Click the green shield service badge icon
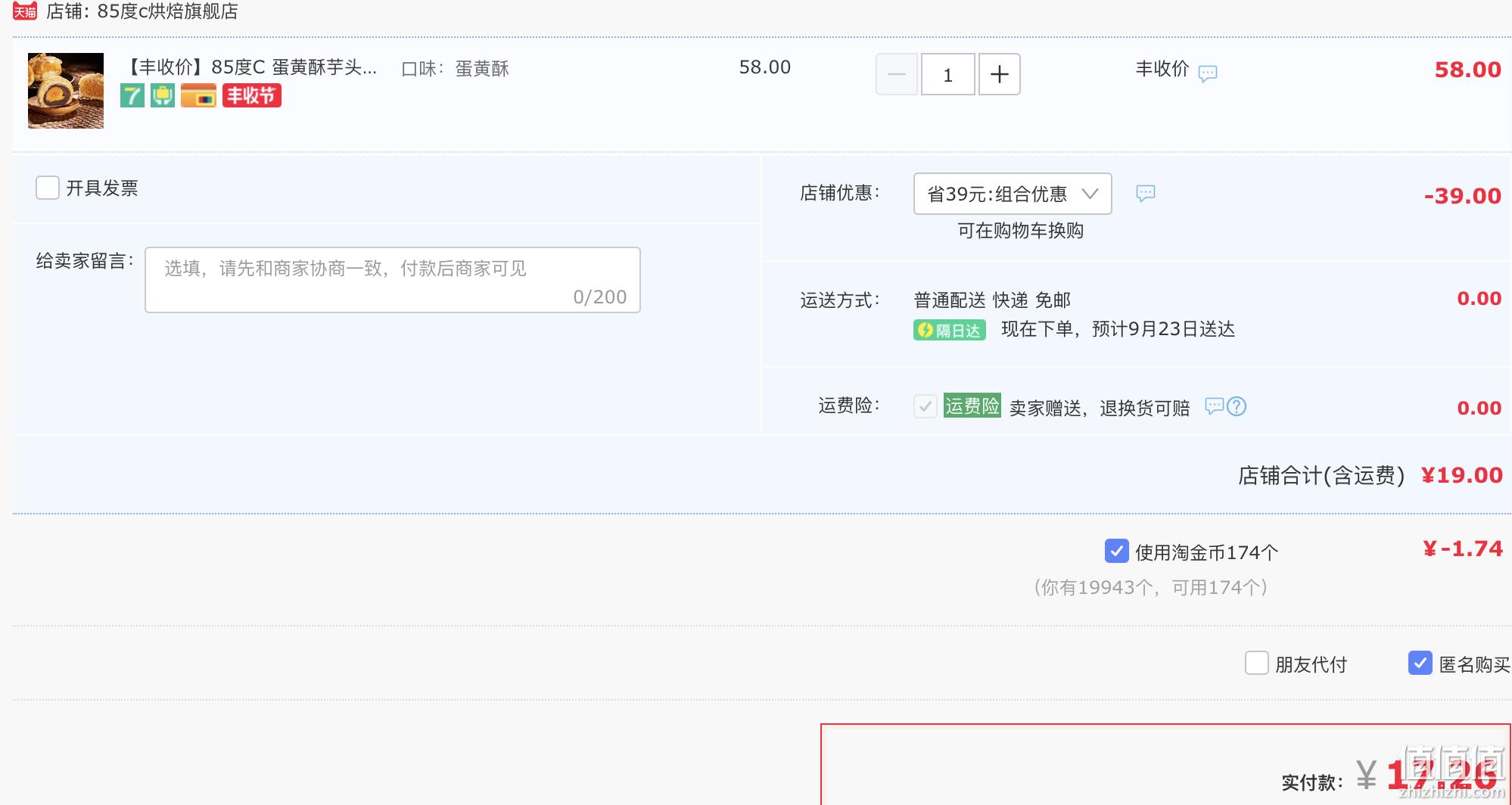The height and width of the screenshot is (805, 1512). (163, 95)
